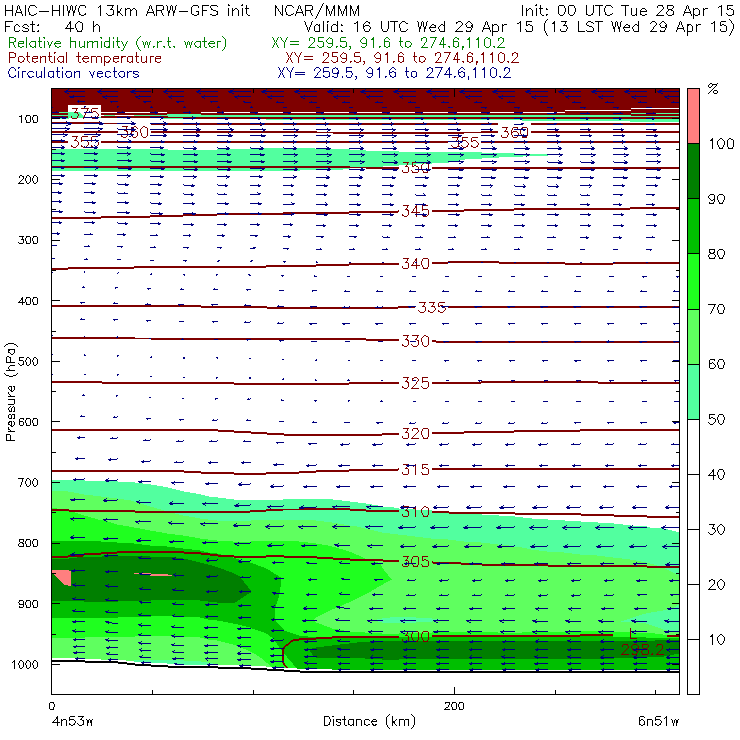Click the 330 K isentrope label

(415, 341)
